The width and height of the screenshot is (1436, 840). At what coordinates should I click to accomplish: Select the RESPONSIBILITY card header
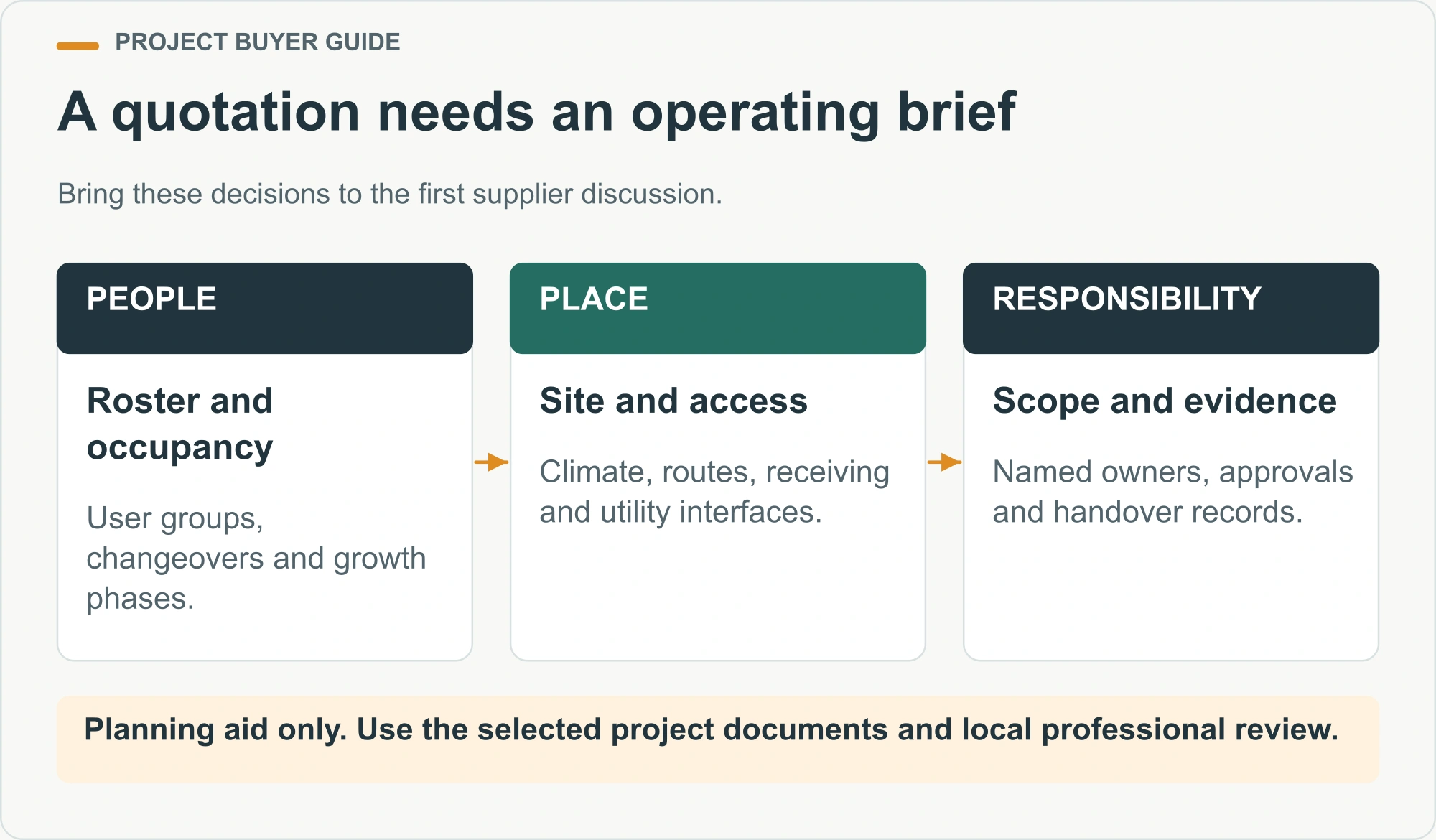1171,308
